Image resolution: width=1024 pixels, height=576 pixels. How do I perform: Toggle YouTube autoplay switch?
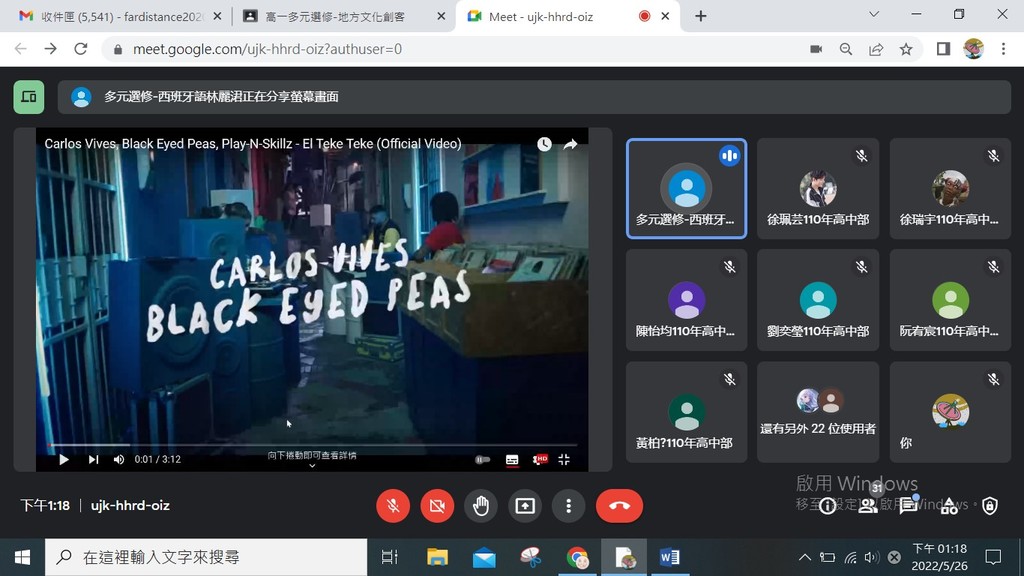[x=483, y=459]
